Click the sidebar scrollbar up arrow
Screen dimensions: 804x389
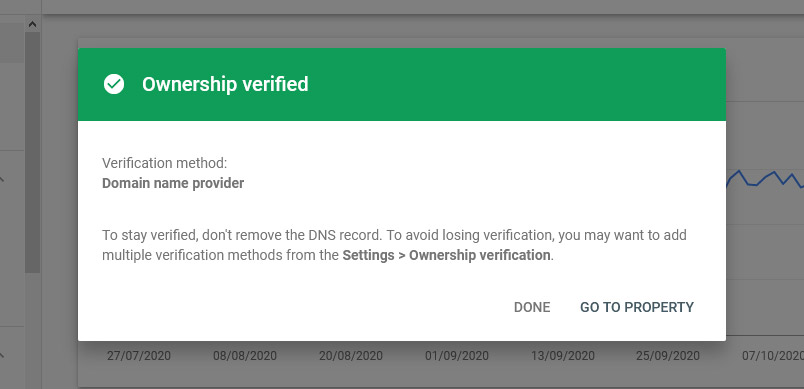32,24
